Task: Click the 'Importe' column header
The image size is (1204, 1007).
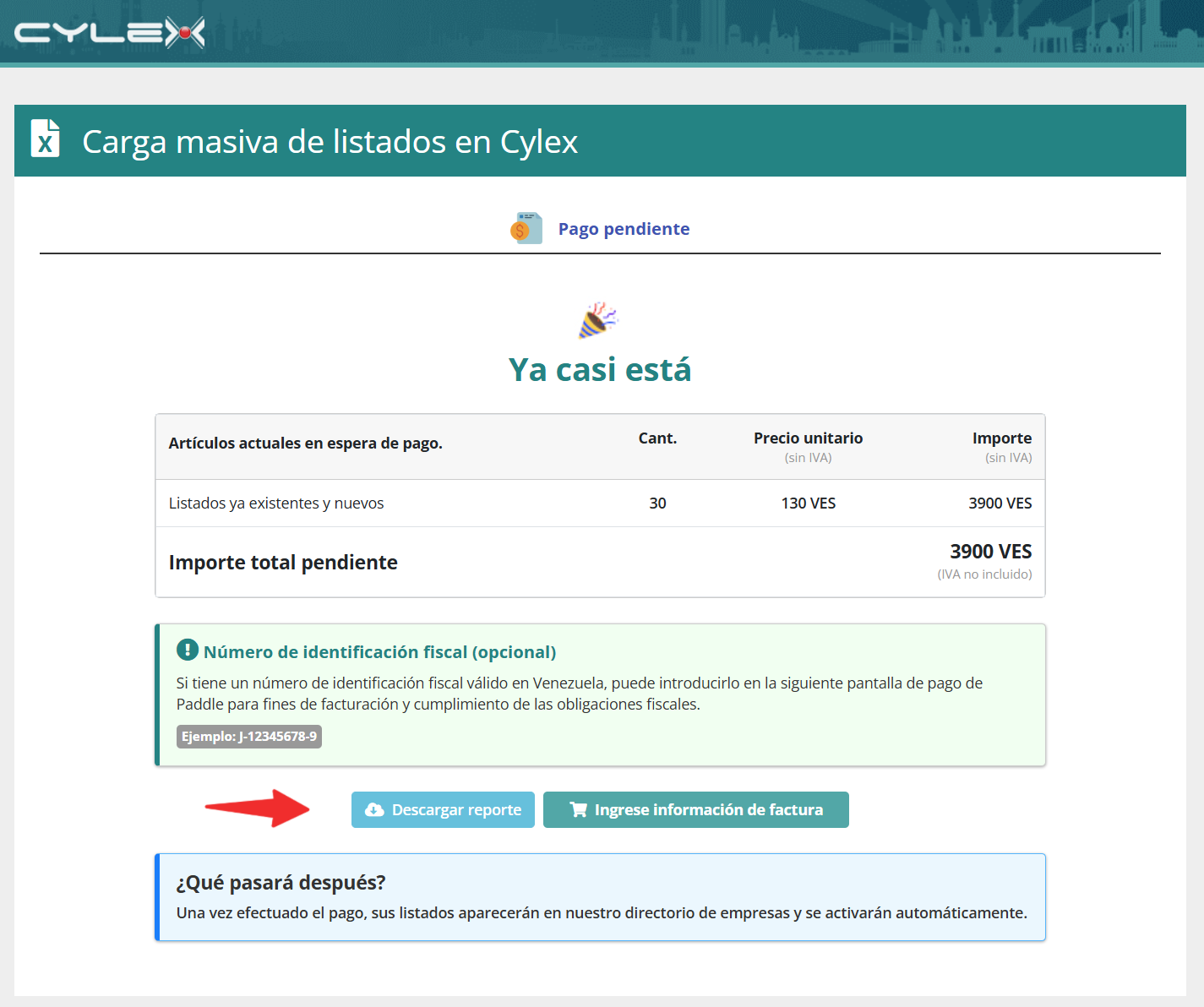Action: click(1002, 438)
